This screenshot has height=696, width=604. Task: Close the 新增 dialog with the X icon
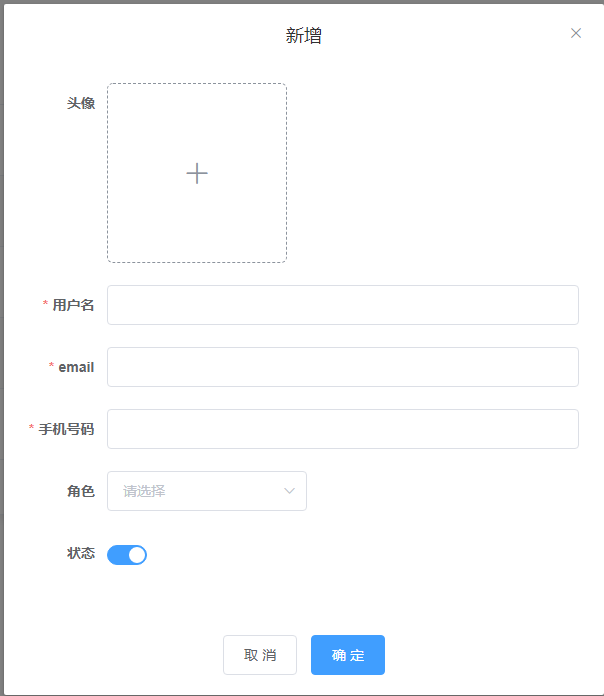[x=576, y=33]
